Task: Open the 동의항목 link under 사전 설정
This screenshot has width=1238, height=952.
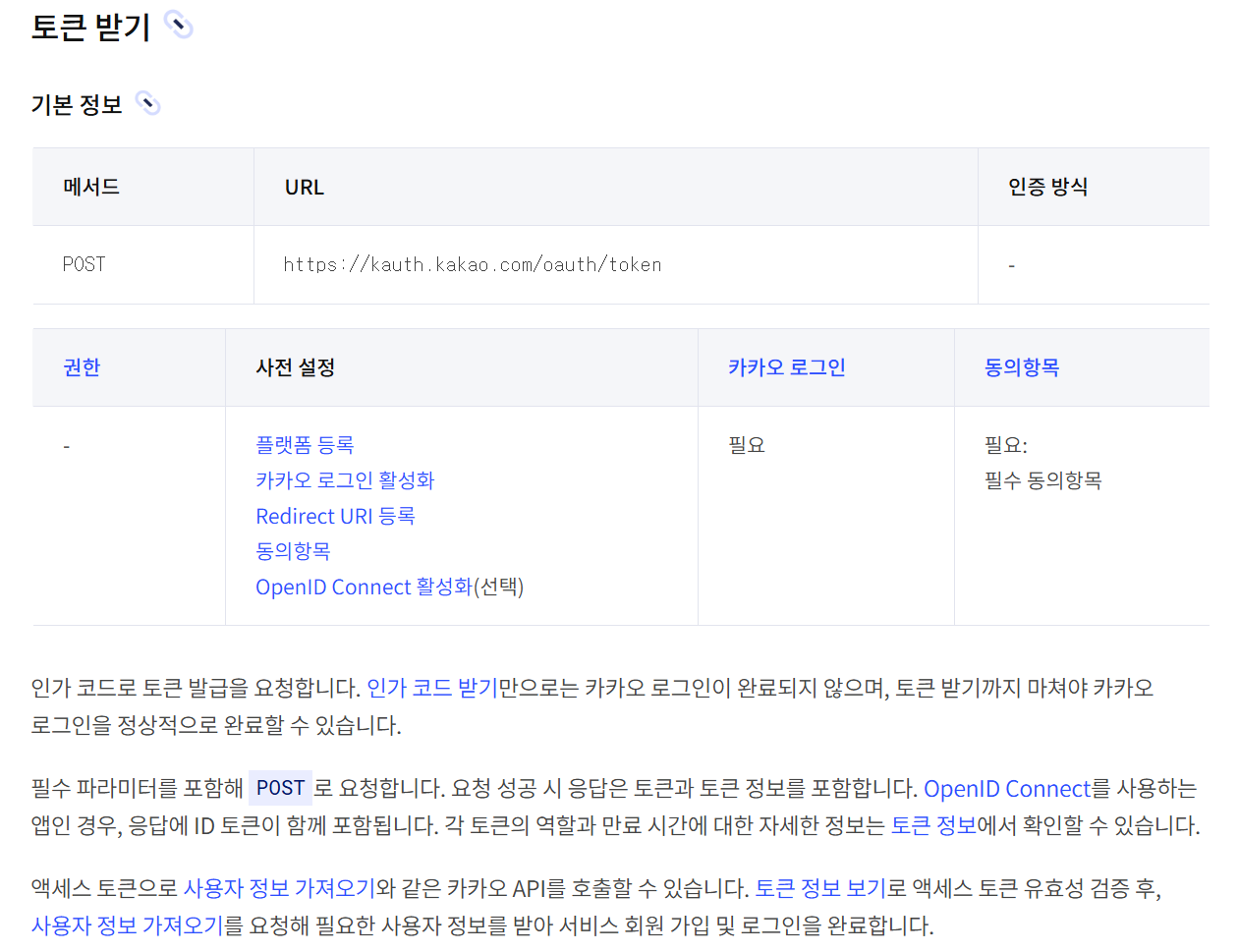Action: tap(293, 551)
